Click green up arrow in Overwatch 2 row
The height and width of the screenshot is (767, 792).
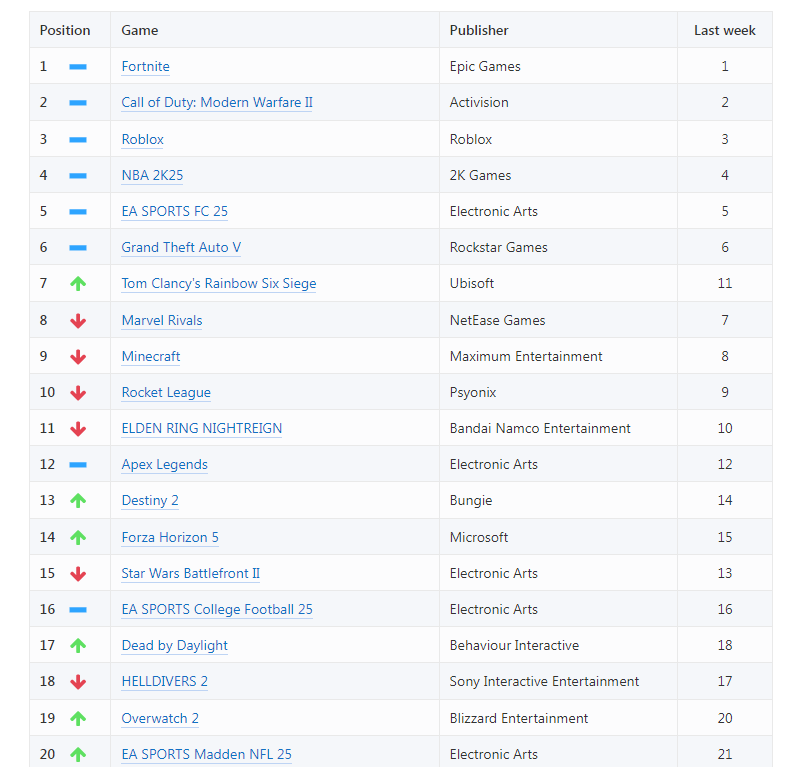(x=78, y=719)
